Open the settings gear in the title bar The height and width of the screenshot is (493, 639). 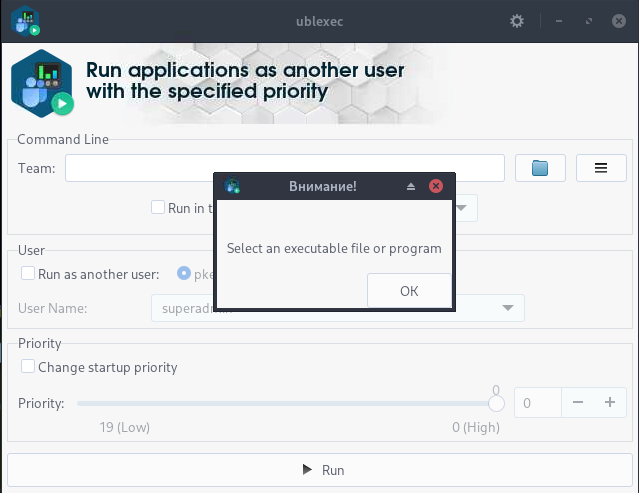click(x=517, y=20)
